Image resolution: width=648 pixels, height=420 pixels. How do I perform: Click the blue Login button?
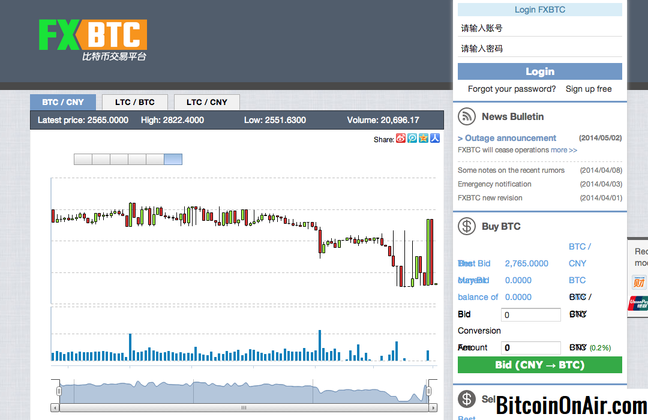coord(540,72)
